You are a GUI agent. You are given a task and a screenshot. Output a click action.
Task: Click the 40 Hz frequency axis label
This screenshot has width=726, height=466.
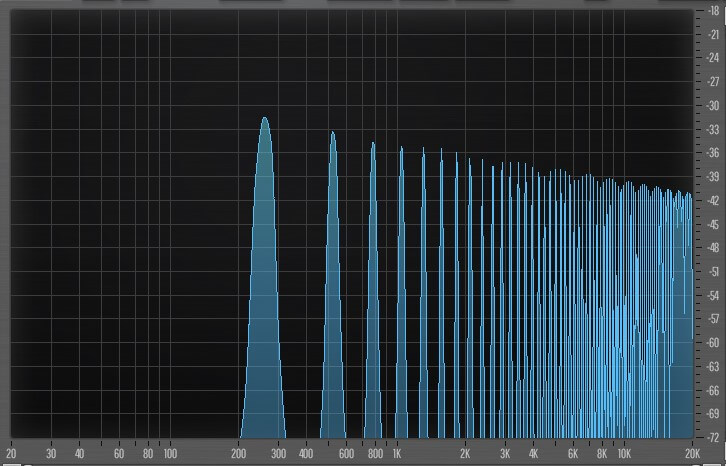(x=79, y=453)
